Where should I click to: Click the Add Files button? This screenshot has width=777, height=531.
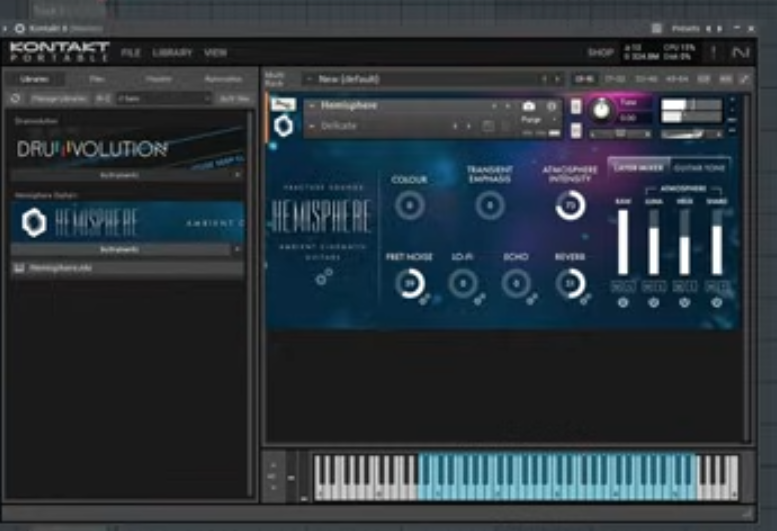(x=234, y=99)
